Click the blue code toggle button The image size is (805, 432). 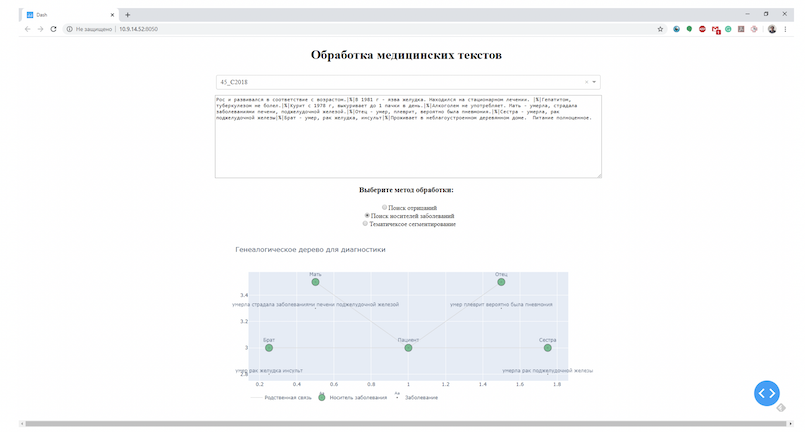(x=767, y=393)
